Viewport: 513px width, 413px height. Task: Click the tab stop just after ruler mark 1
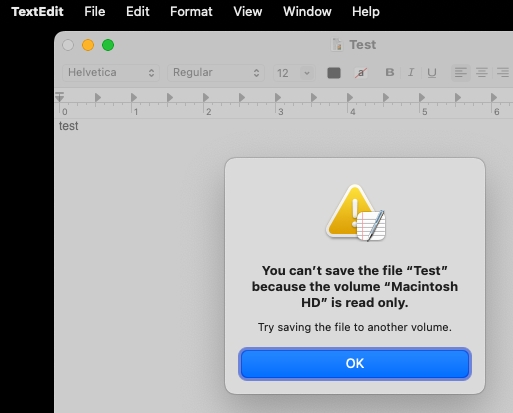click(134, 97)
